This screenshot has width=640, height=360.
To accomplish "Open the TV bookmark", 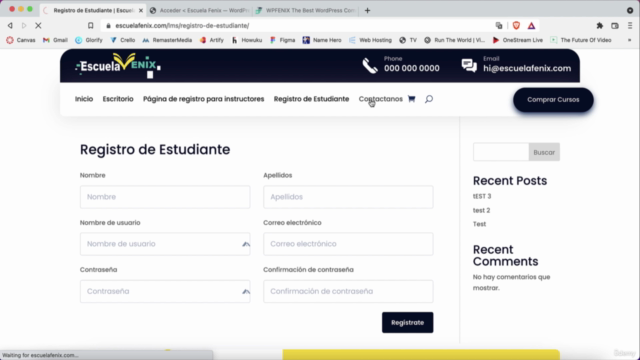I will tap(408, 40).
